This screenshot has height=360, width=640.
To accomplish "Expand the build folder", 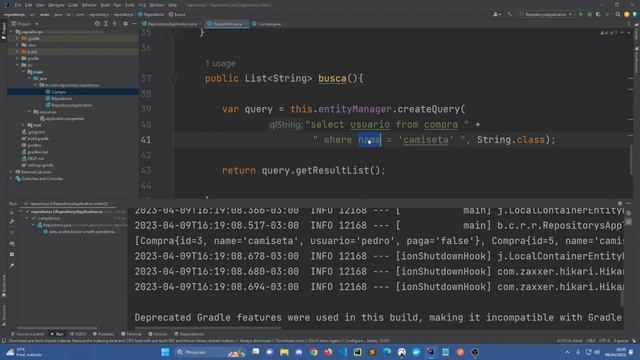I will (18, 52).
